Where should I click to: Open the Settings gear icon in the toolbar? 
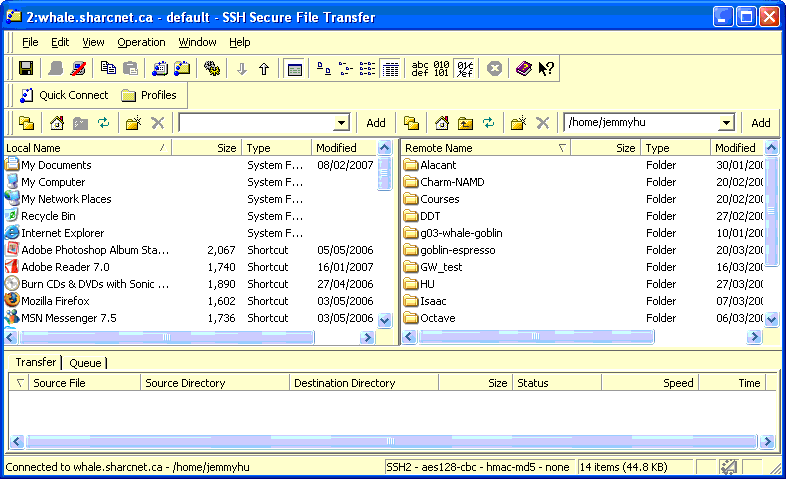(x=212, y=69)
